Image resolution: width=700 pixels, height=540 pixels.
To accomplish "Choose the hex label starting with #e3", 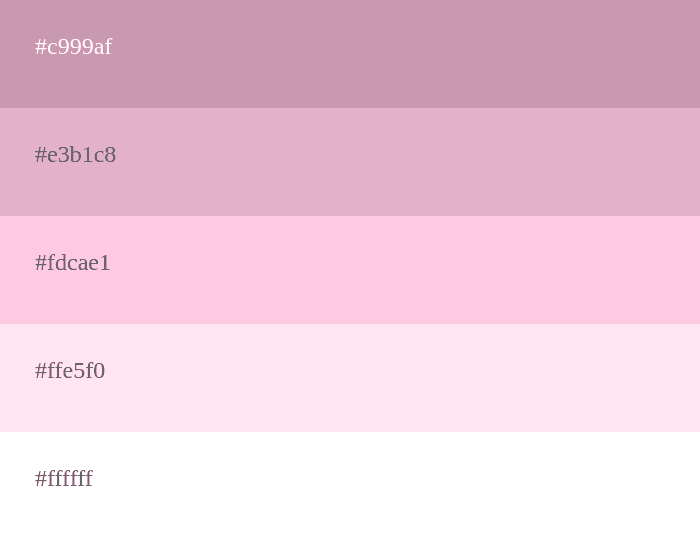I will pyautogui.click(x=75, y=155).
